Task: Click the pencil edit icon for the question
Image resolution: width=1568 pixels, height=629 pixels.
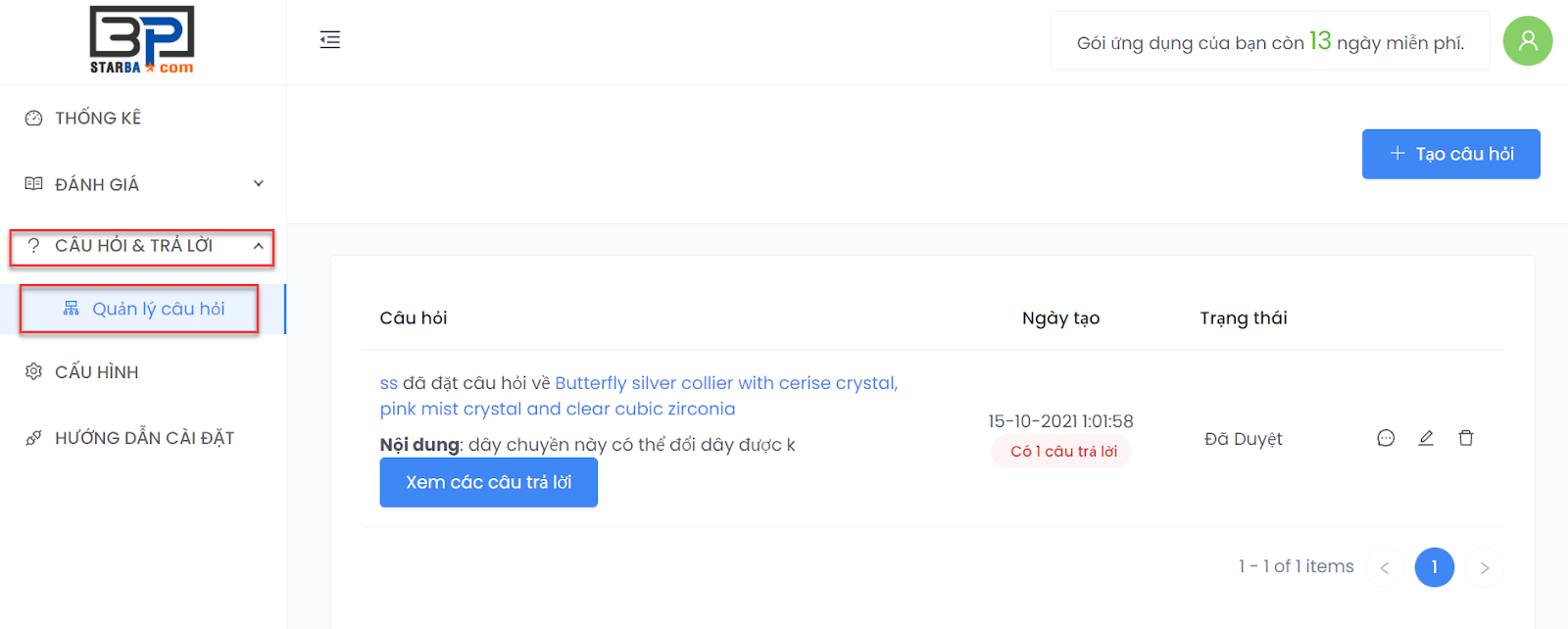Action: pos(1426,438)
